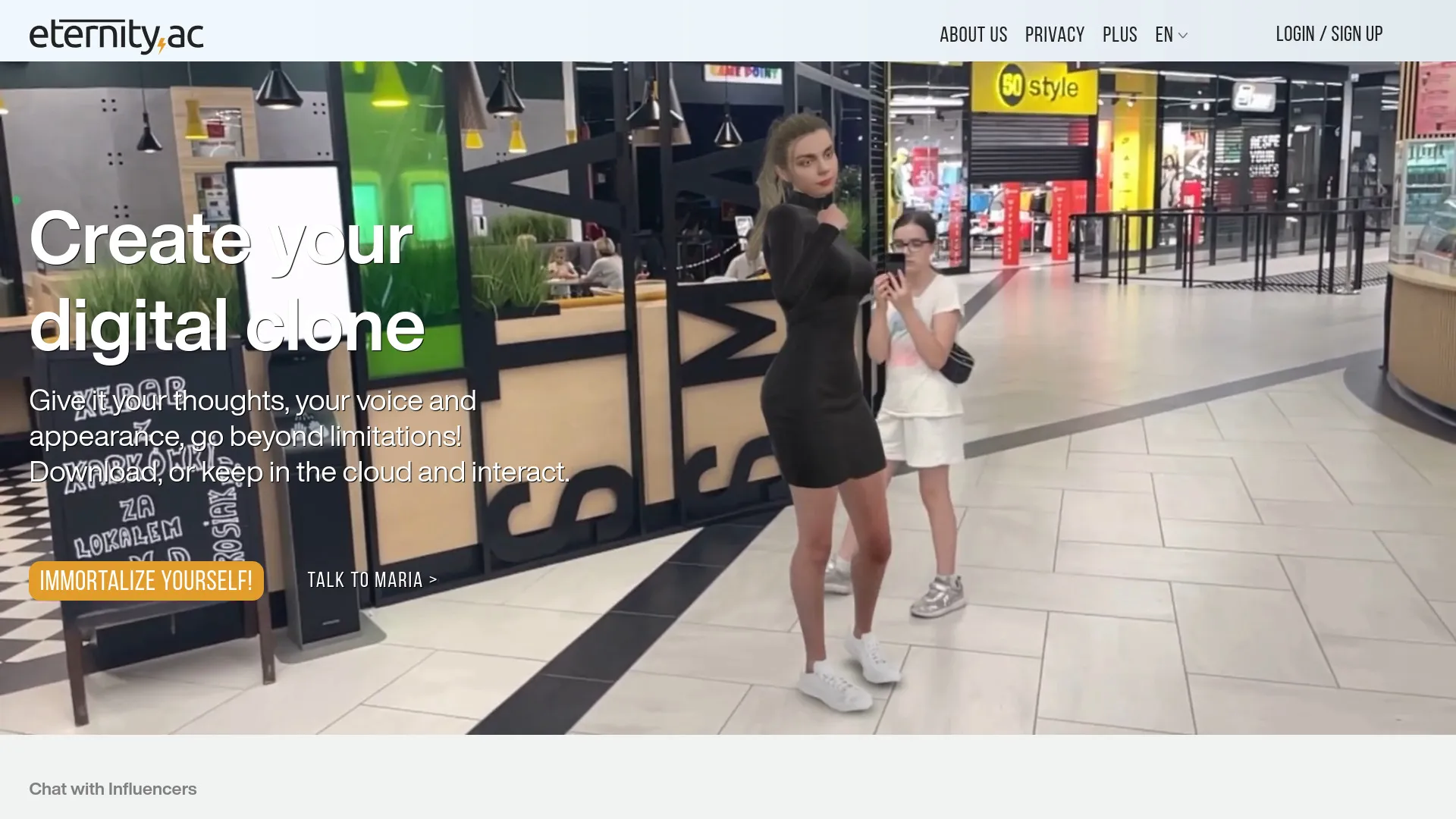Open the About Us page
The image size is (1456, 819).
tap(973, 35)
